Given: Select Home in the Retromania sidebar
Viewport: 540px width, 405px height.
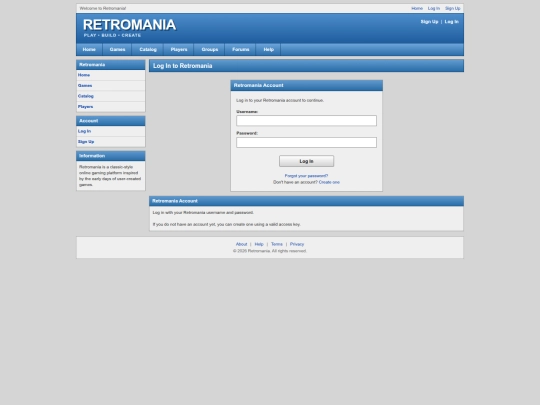Looking at the screenshot, I should (x=111, y=75).
